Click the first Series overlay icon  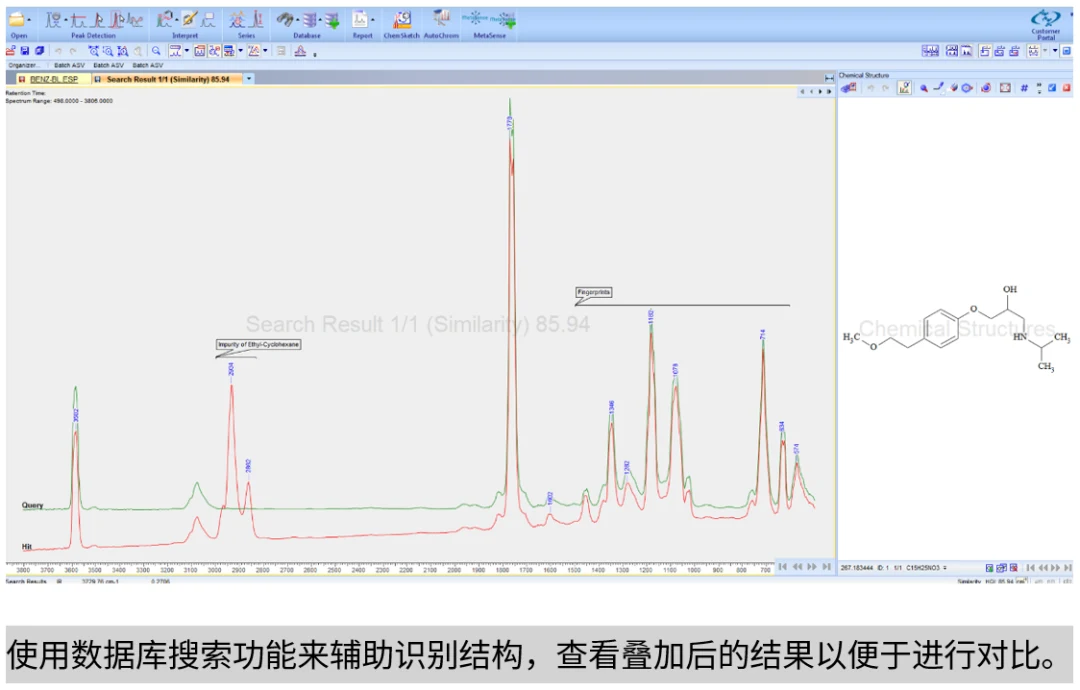point(237,20)
